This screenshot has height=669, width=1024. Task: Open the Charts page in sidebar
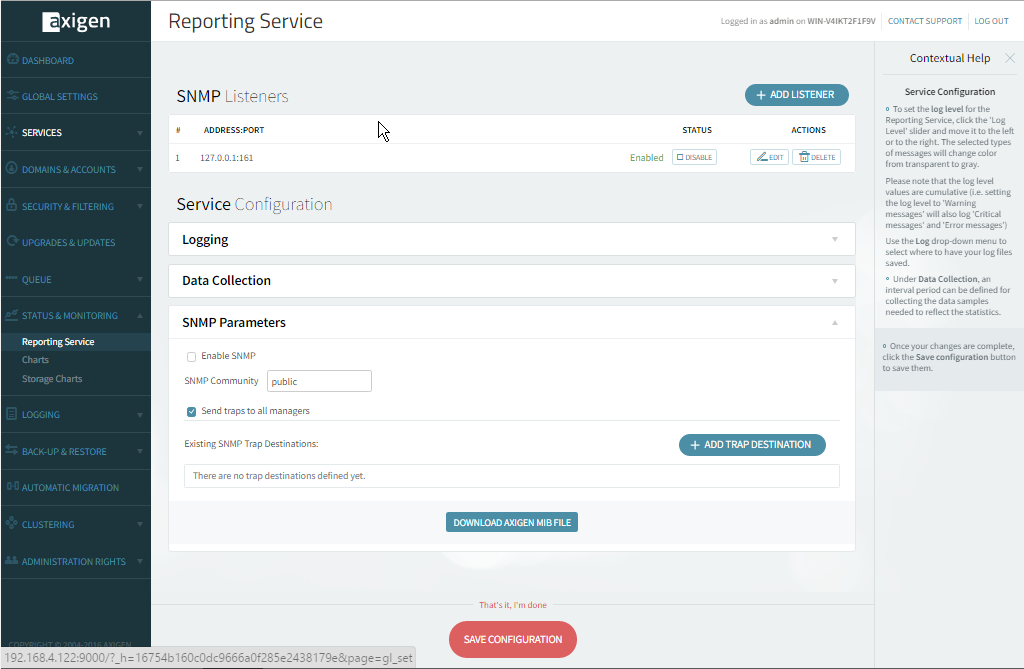pyautogui.click(x=35, y=360)
